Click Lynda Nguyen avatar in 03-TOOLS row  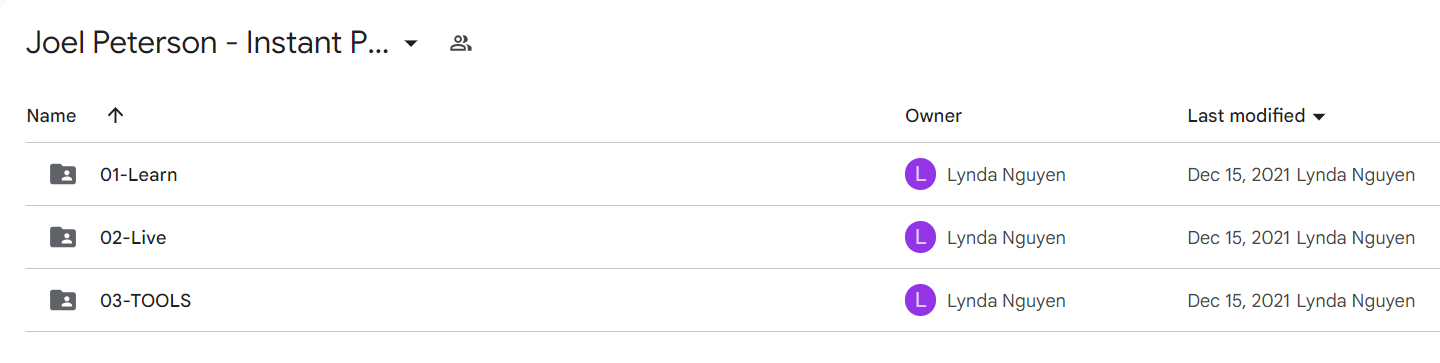[920, 300]
